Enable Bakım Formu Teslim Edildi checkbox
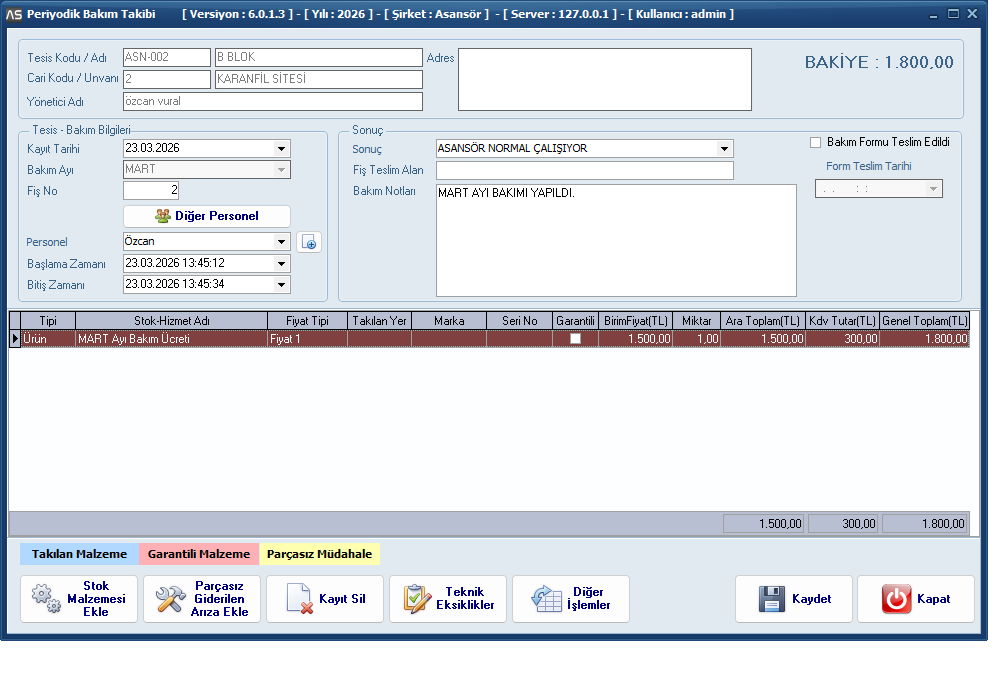The width and height of the screenshot is (995, 693). click(x=816, y=142)
